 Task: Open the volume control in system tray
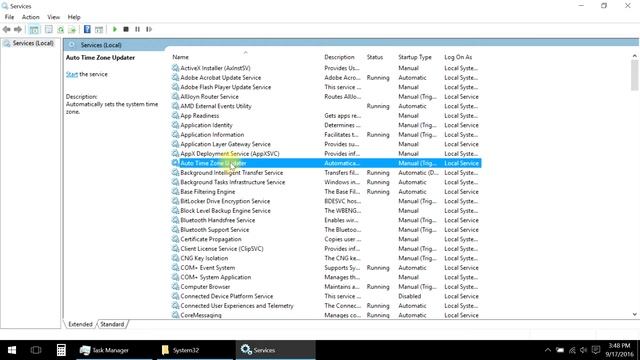coord(584,350)
